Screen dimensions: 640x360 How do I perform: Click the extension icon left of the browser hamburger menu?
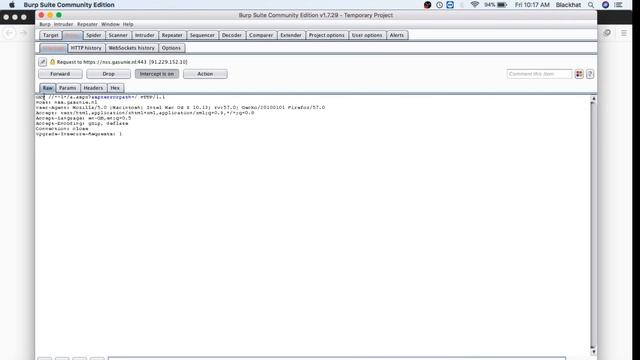click(607, 33)
